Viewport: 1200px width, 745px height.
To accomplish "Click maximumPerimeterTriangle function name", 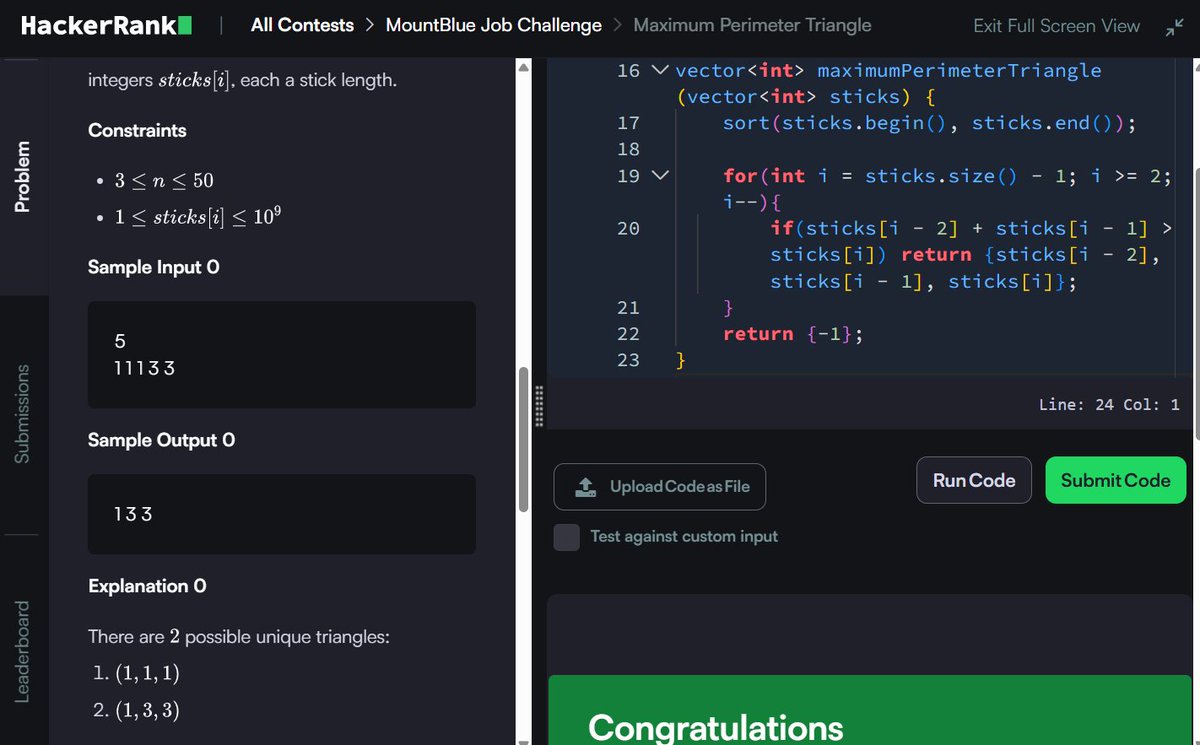I will (959, 71).
